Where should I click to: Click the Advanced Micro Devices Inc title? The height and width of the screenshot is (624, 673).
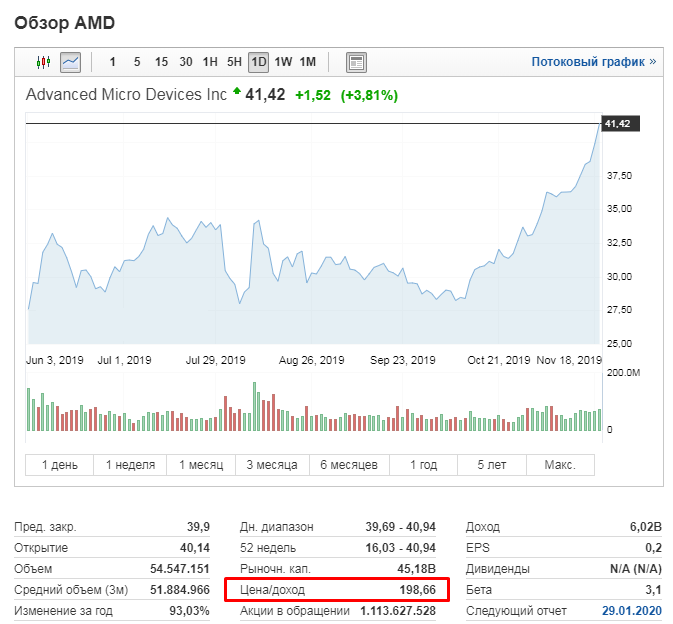126,94
